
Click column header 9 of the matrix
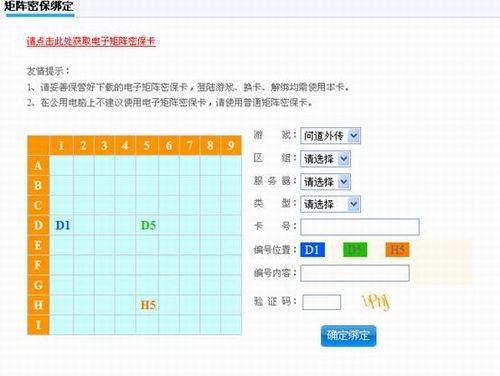(x=231, y=145)
